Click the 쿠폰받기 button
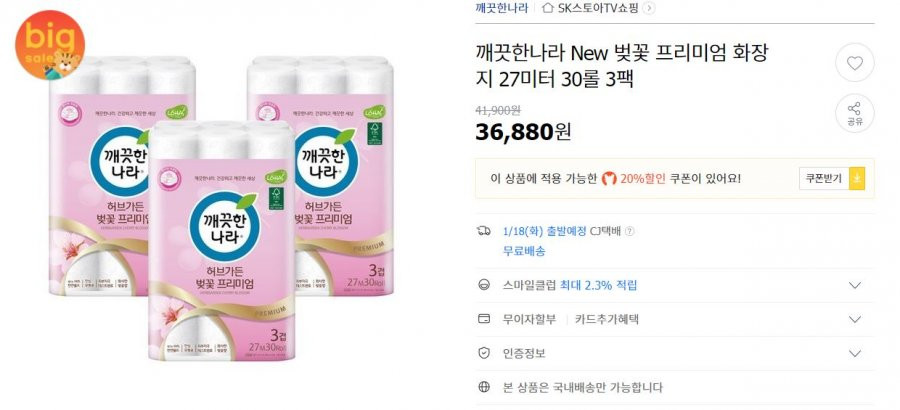900x410 pixels. pyautogui.click(x=824, y=179)
